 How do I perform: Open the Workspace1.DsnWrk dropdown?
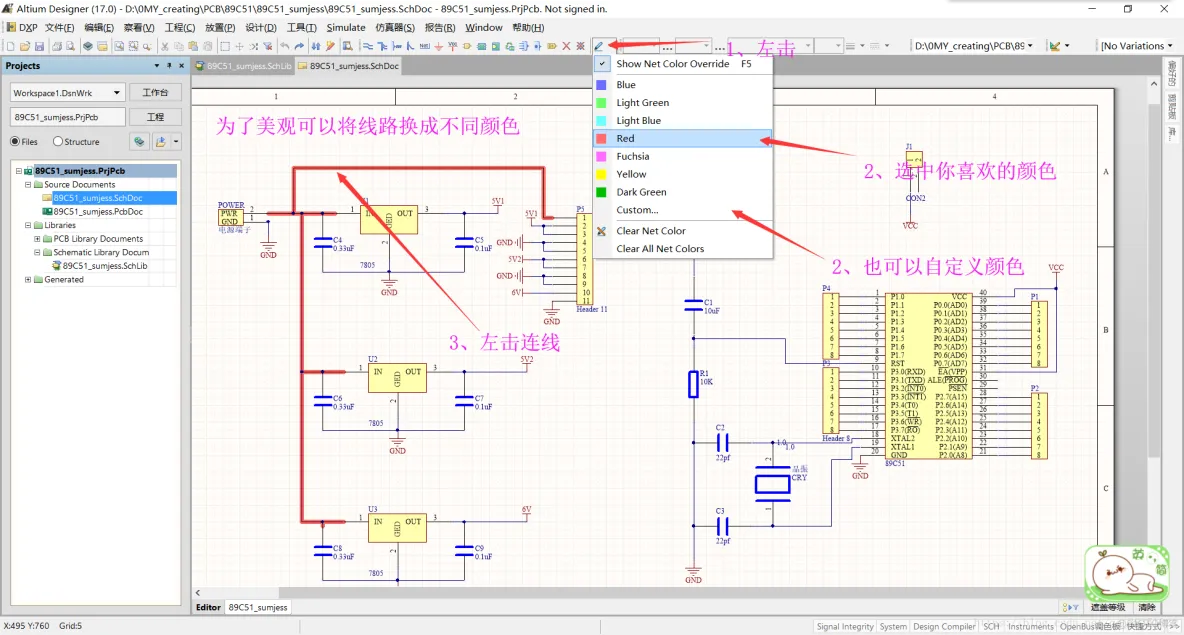tap(116, 93)
